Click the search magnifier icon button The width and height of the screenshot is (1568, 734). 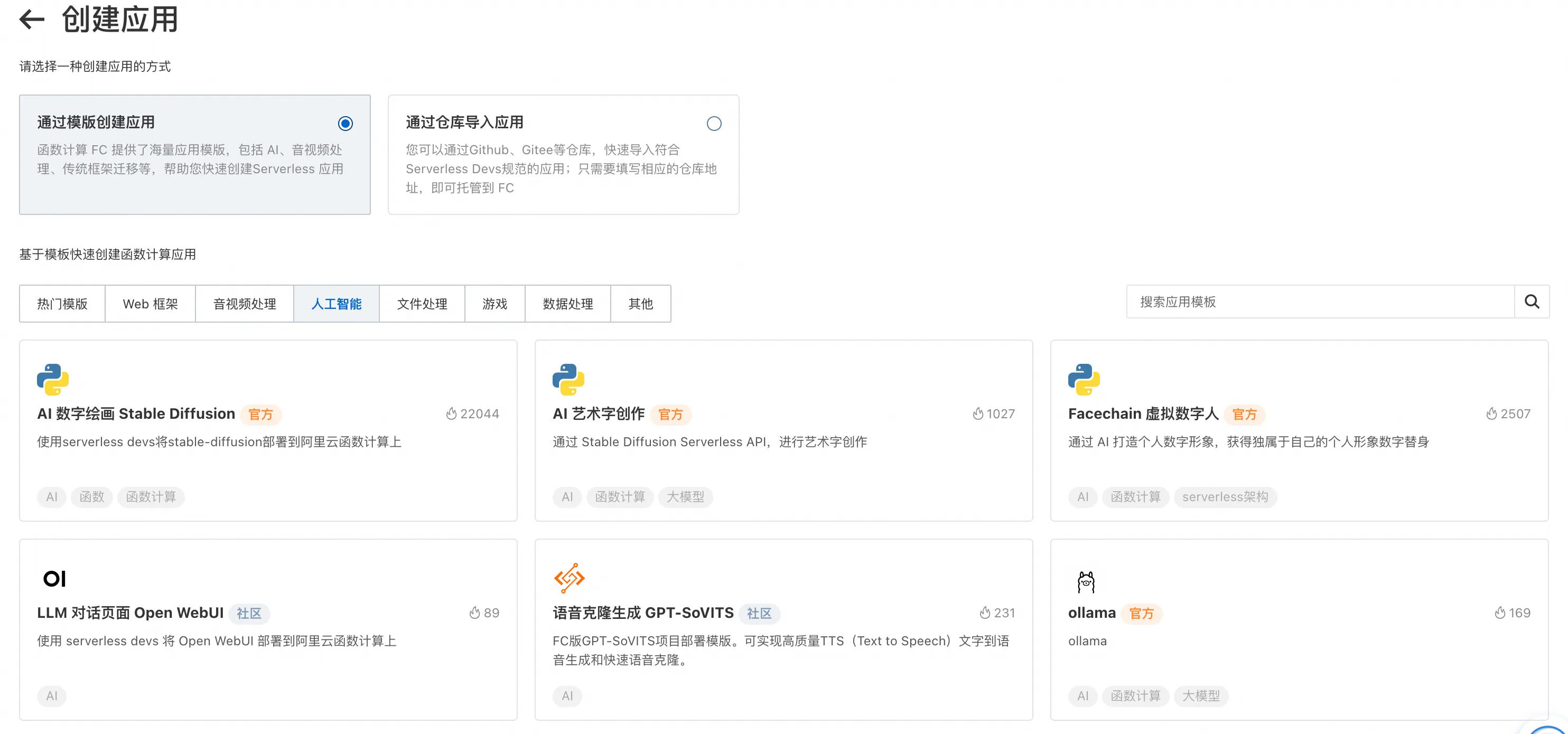(x=1532, y=302)
